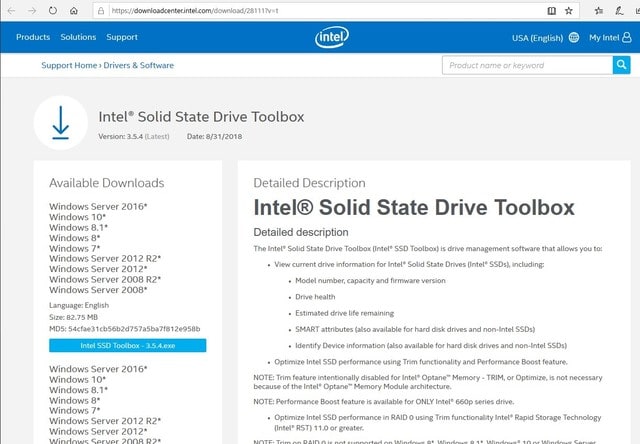Click the Intel logo
Screen dimensions: 640x444
pos(332,37)
